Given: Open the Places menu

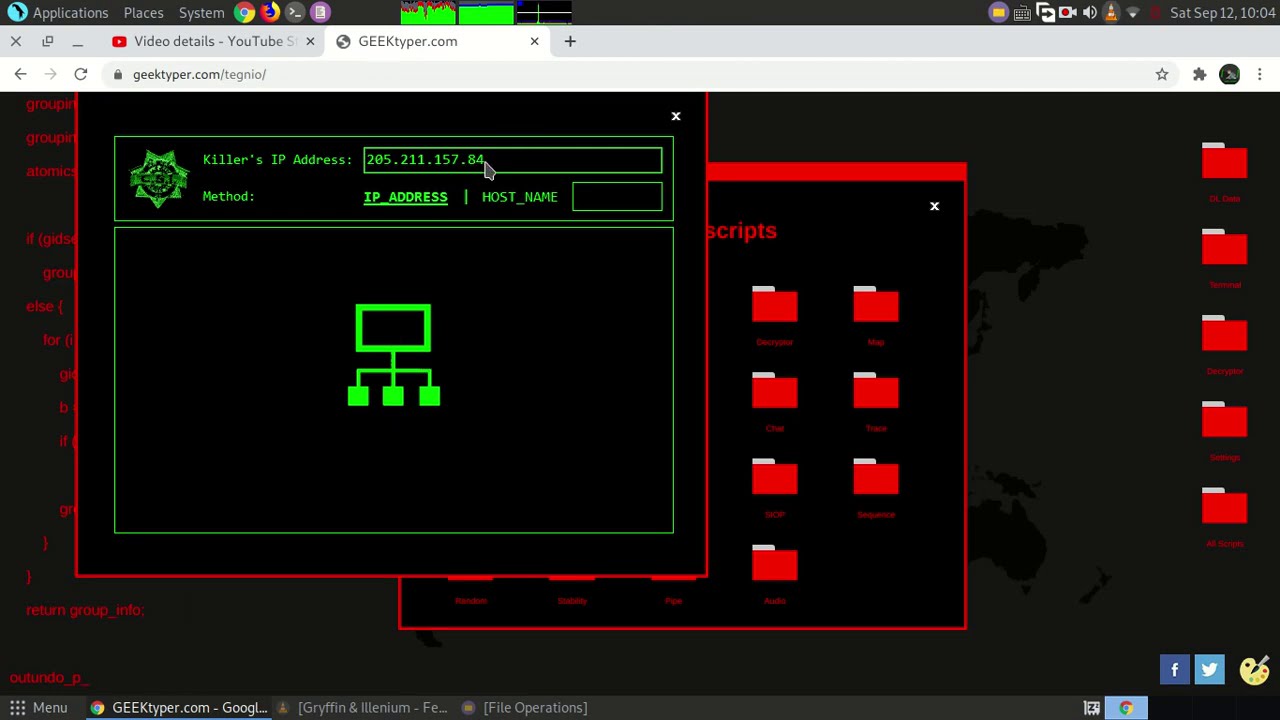Looking at the screenshot, I should tap(143, 12).
